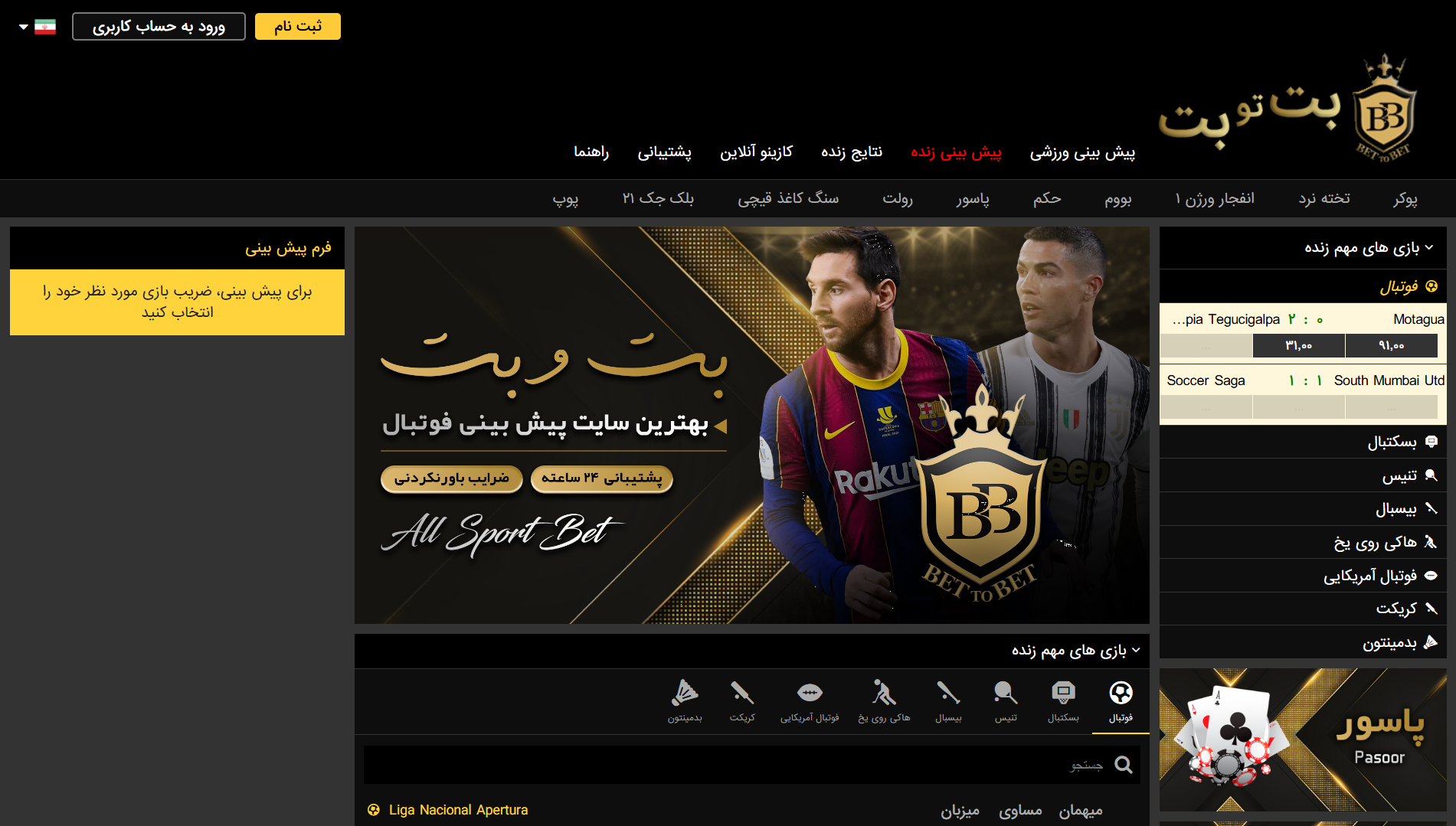
Task: Click the 'مهمان' column header
Action: 1081,811
